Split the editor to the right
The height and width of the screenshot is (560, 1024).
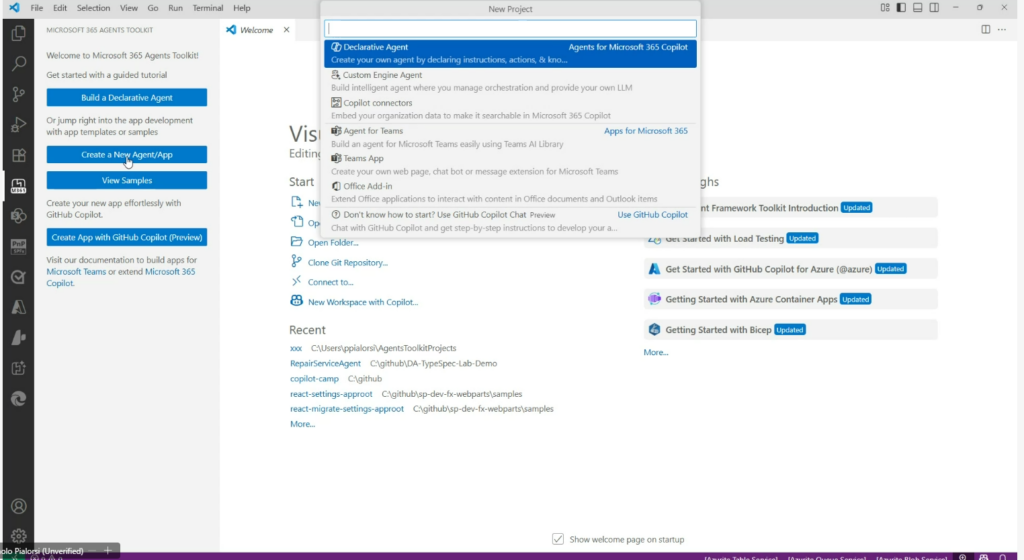[985, 29]
